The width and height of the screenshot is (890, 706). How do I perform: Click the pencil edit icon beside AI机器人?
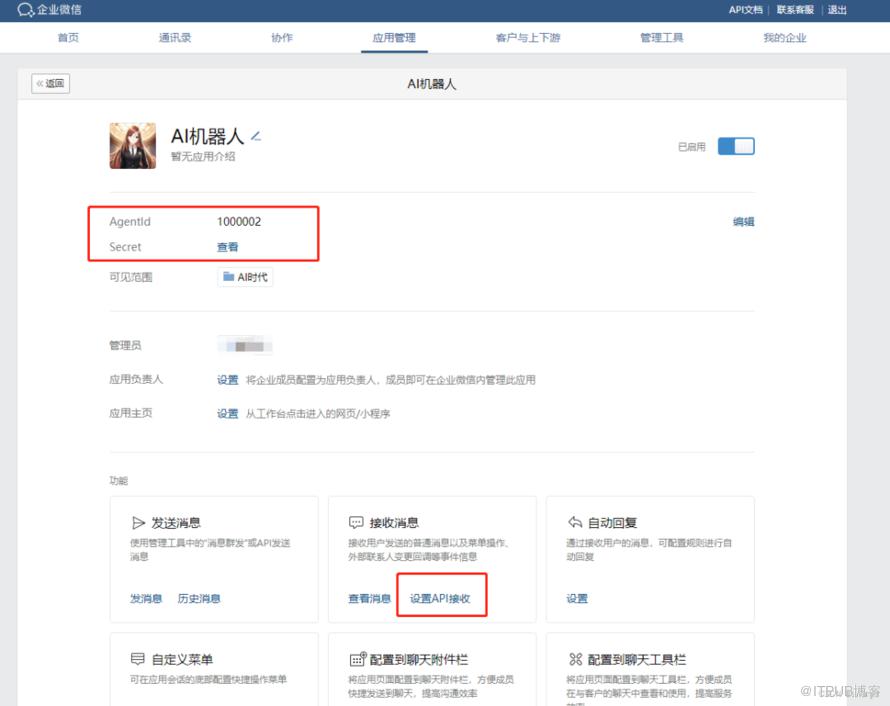[x=256, y=136]
